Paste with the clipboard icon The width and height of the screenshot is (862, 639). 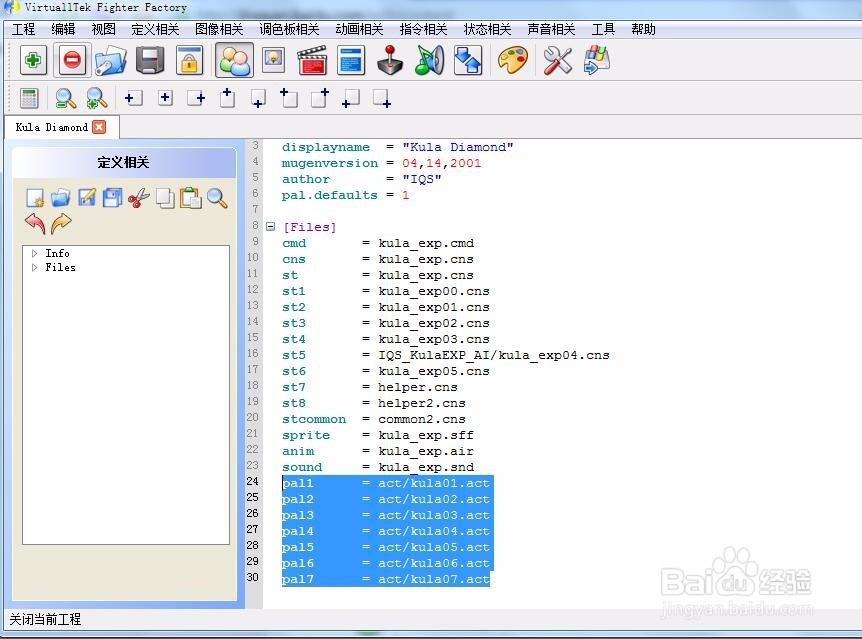click(x=191, y=198)
